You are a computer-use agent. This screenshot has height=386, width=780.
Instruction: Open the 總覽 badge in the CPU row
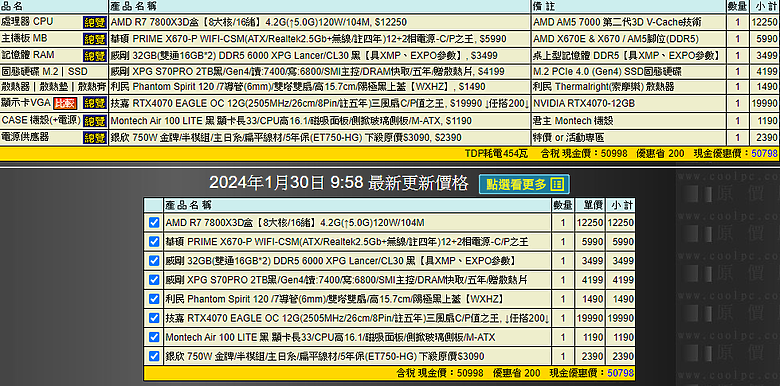[95, 22]
